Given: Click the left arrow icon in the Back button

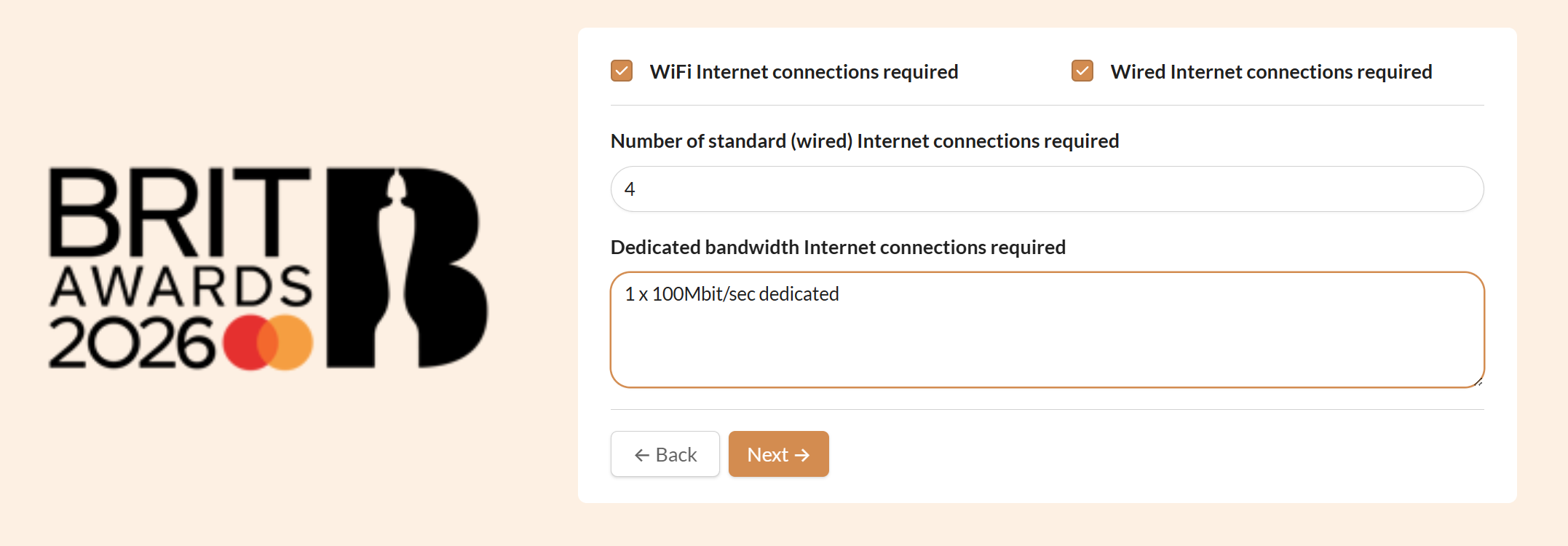Looking at the screenshot, I should [641, 454].
